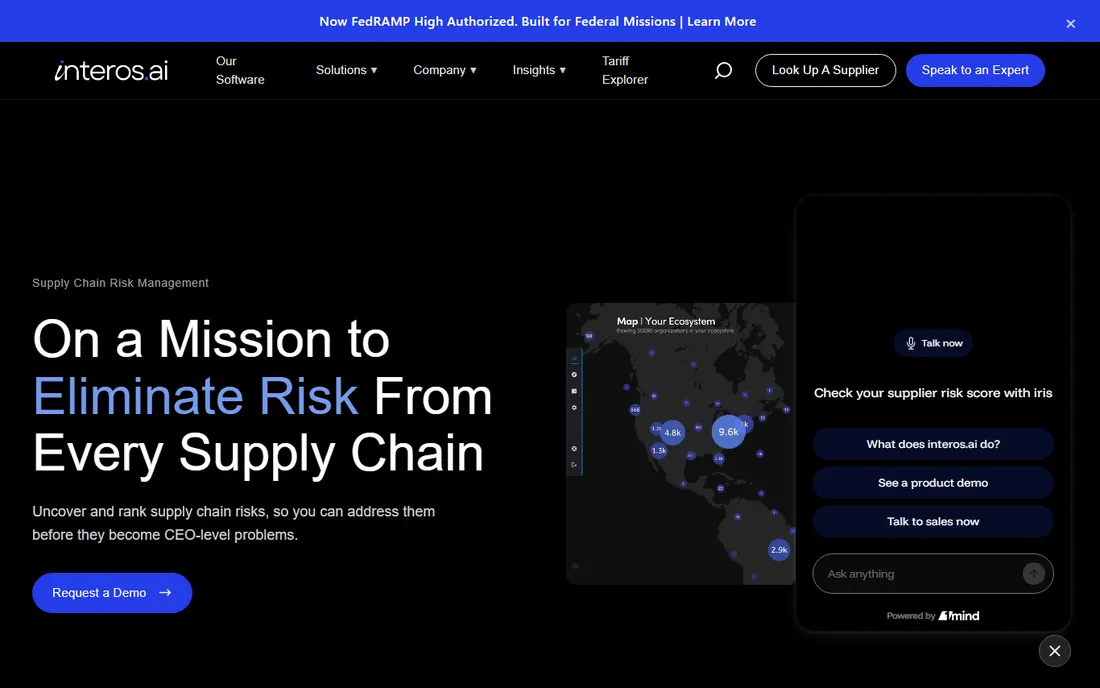Close the iris chat widget
Viewport: 1100px width, 688px height.
tap(1054, 651)
